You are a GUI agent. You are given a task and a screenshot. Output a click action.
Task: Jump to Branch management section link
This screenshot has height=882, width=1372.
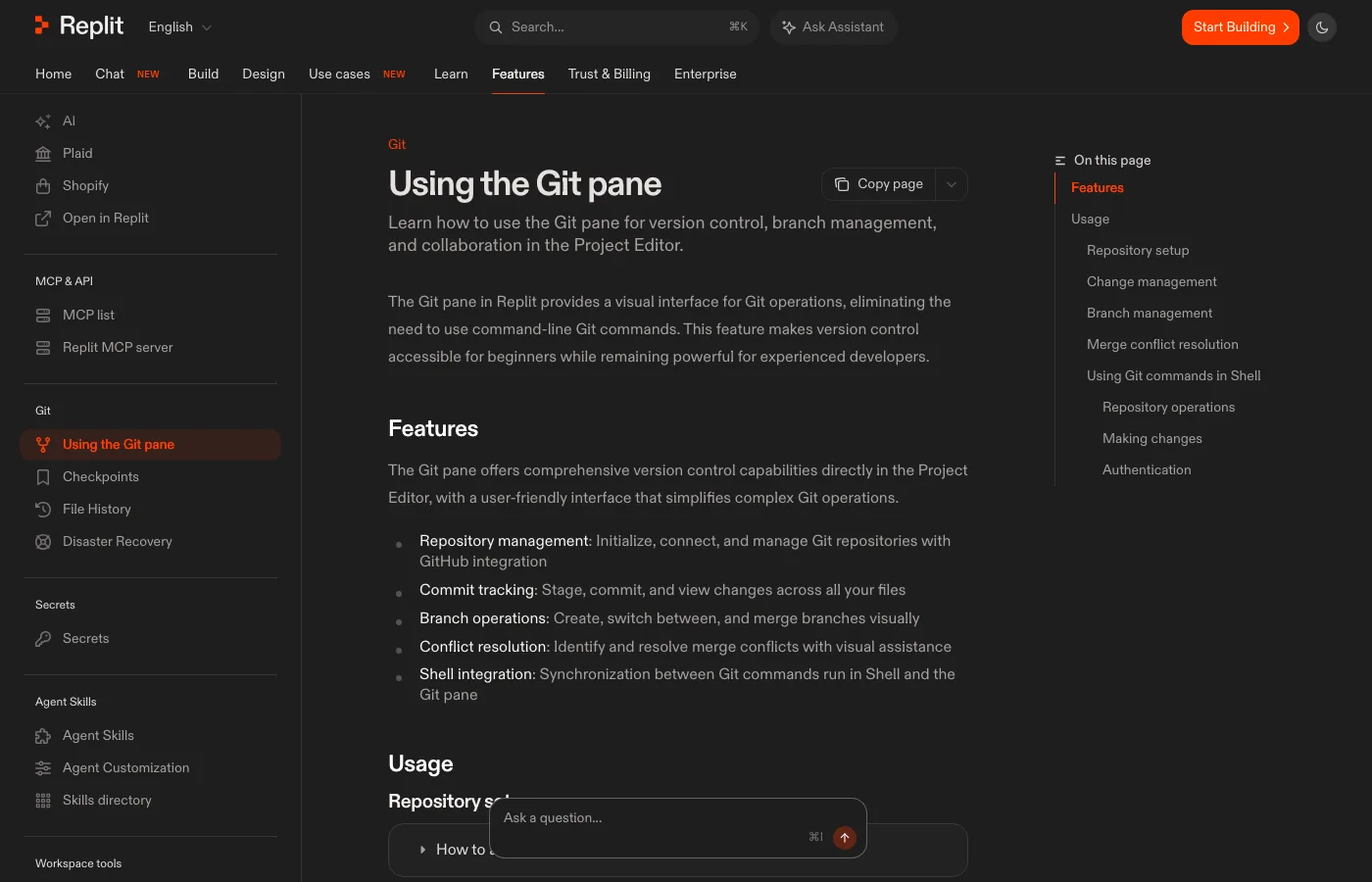tap(1150, 313)
